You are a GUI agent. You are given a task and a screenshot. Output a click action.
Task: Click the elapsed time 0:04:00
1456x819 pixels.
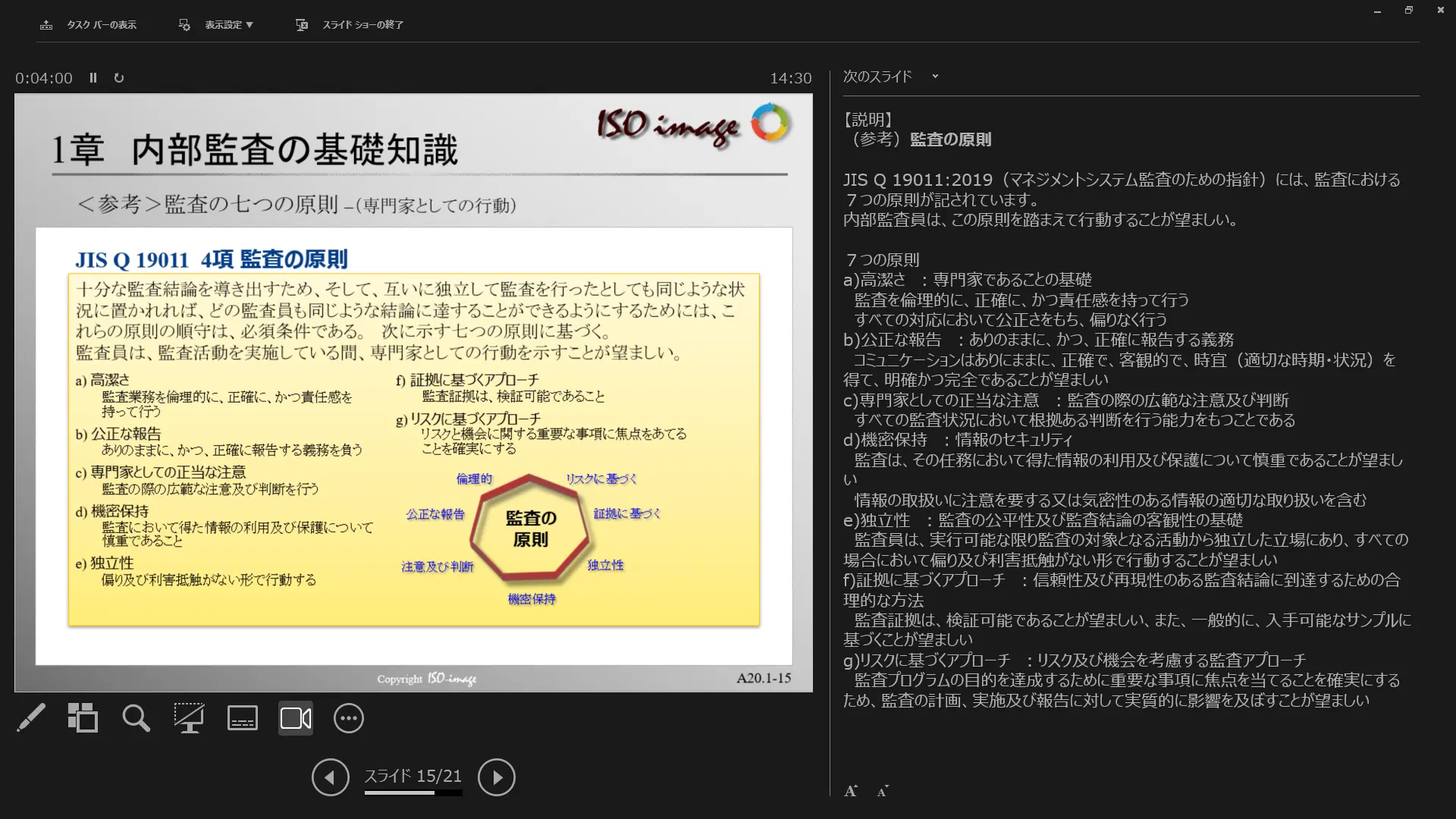(x=44, y=78)
